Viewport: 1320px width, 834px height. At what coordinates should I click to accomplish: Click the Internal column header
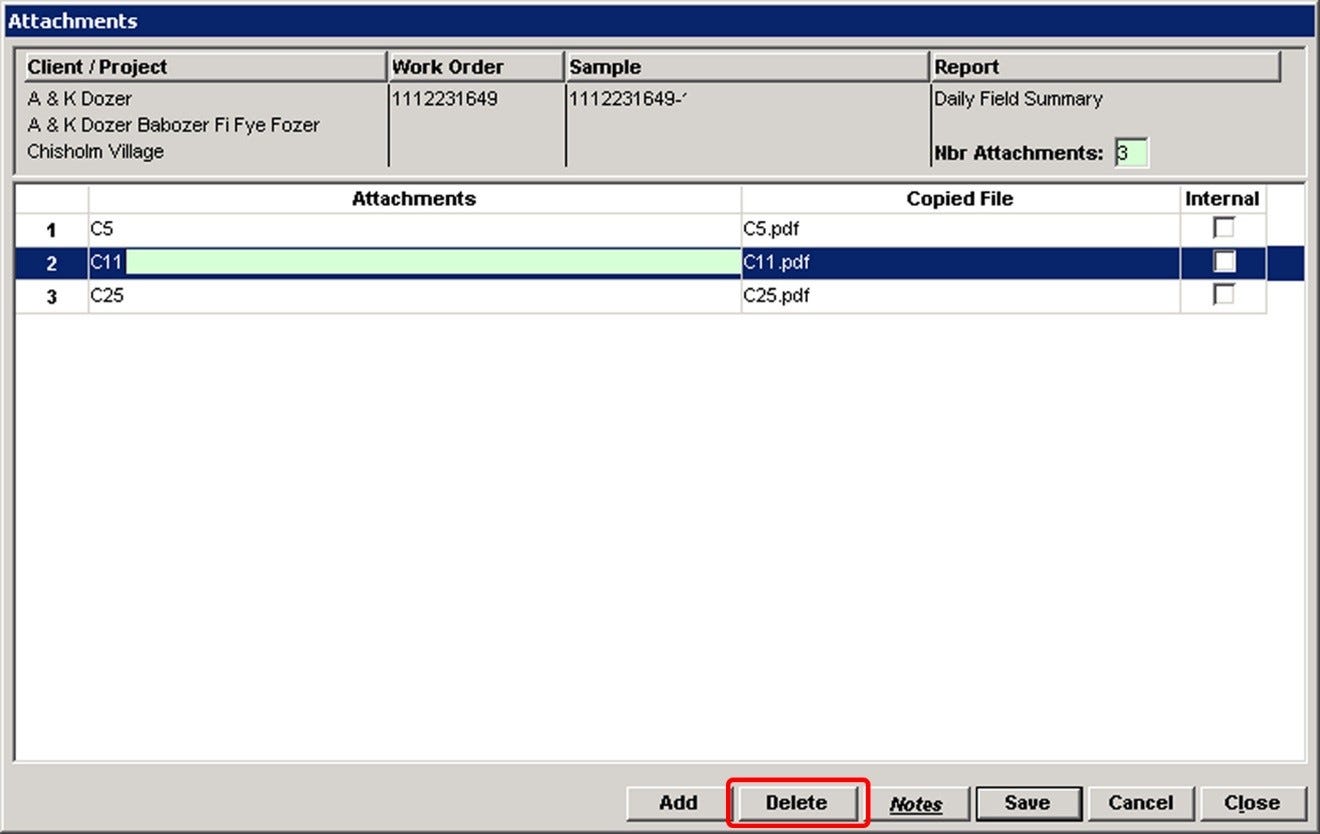[x=1222, y=199]
